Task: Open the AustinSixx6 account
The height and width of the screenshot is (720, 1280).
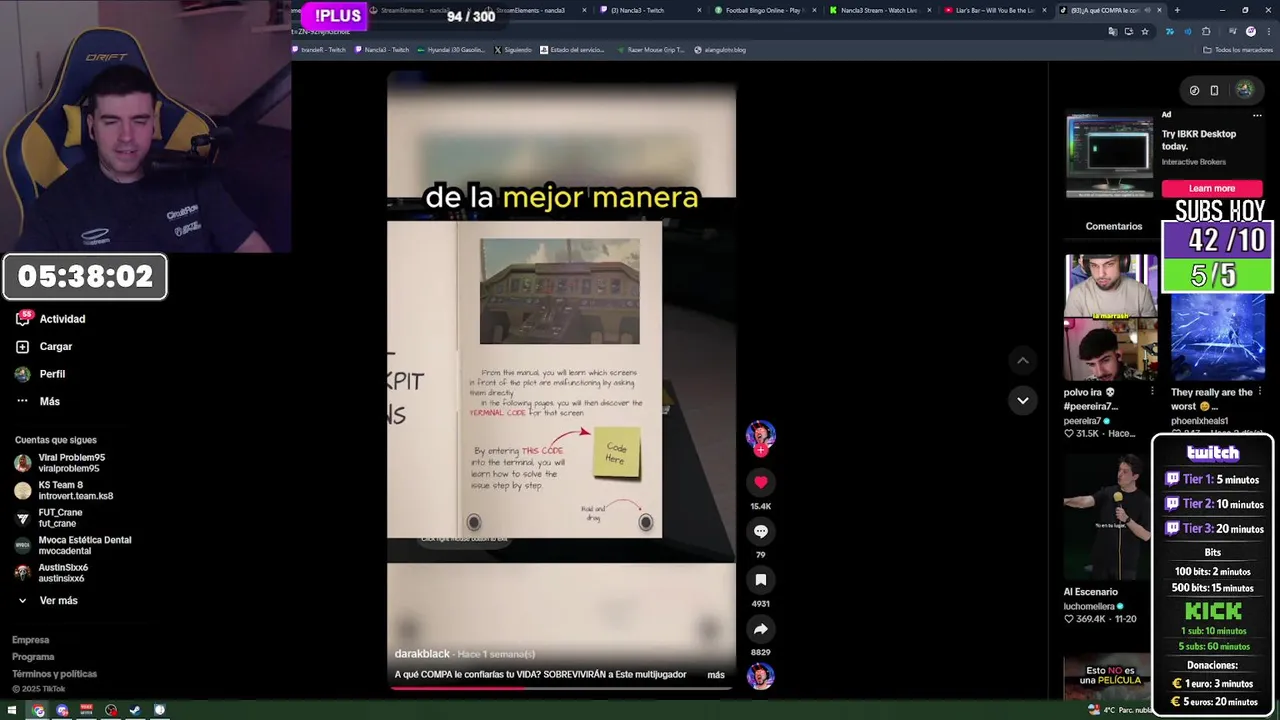Action: [x=51, y=573]
